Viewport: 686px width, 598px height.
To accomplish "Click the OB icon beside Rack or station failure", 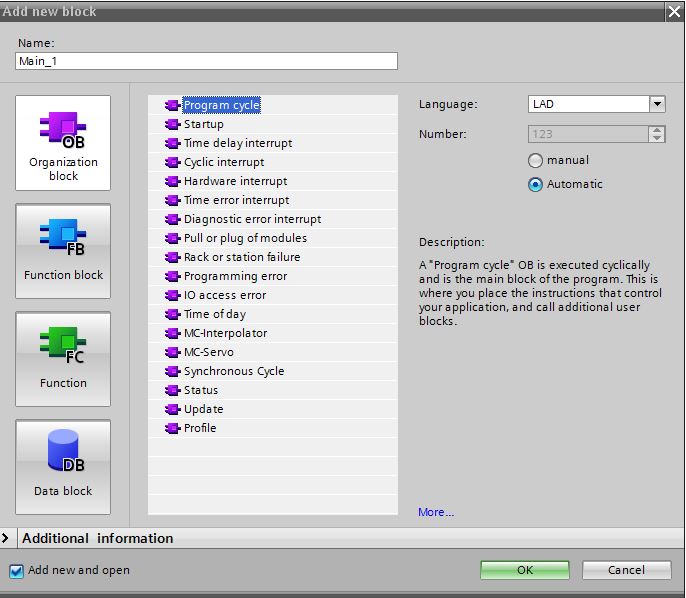I will (172, 257).
